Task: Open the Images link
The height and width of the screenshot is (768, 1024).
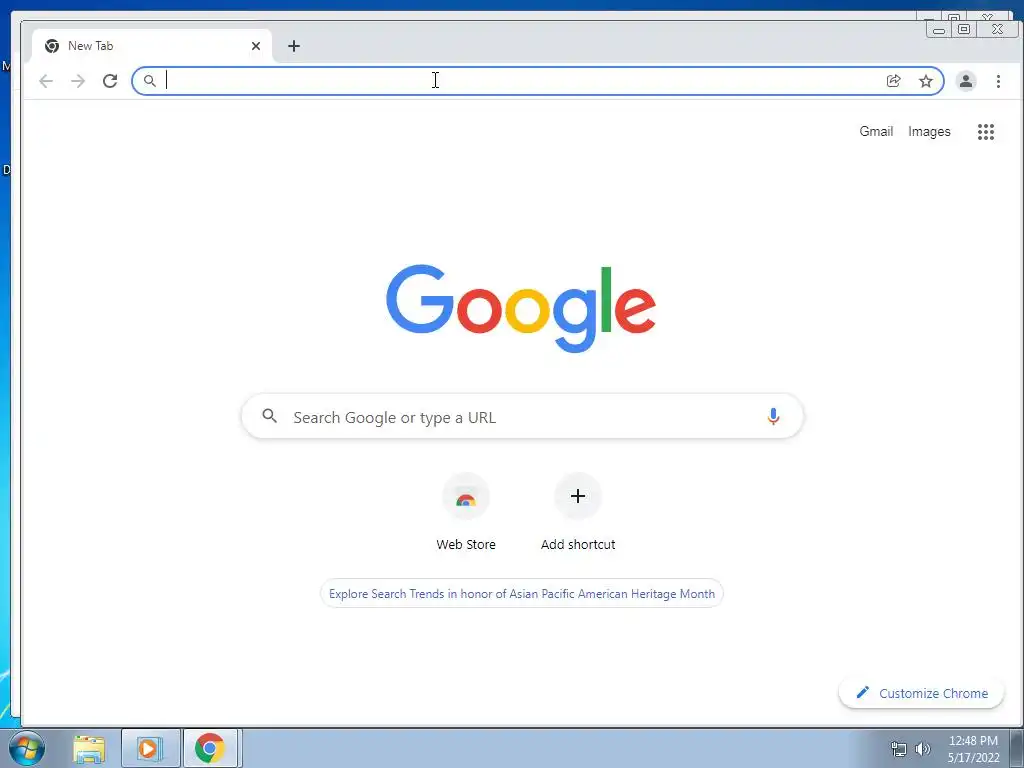Action: coord(929,131)
